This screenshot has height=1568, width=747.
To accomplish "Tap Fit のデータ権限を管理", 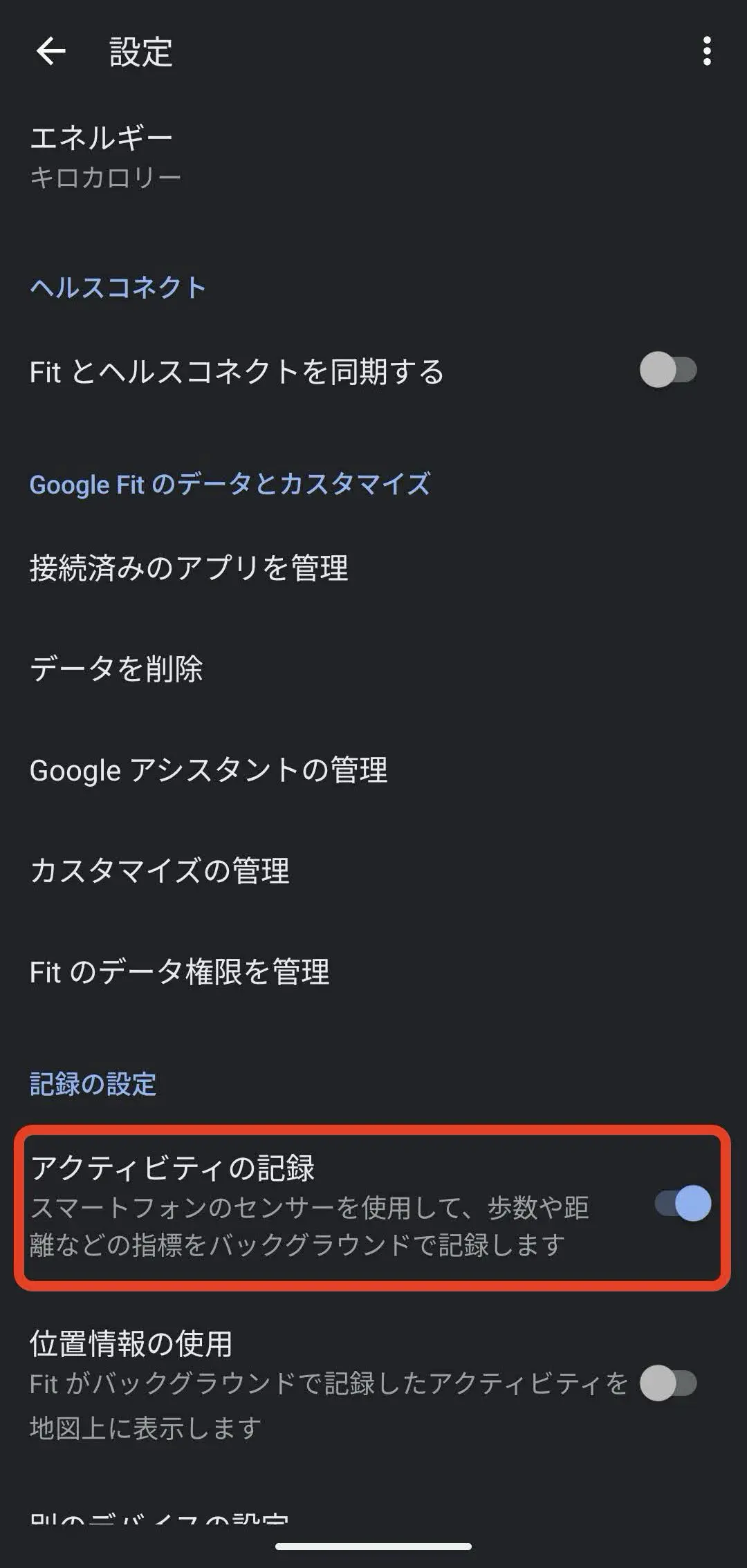I will click(x=180, y=972).
